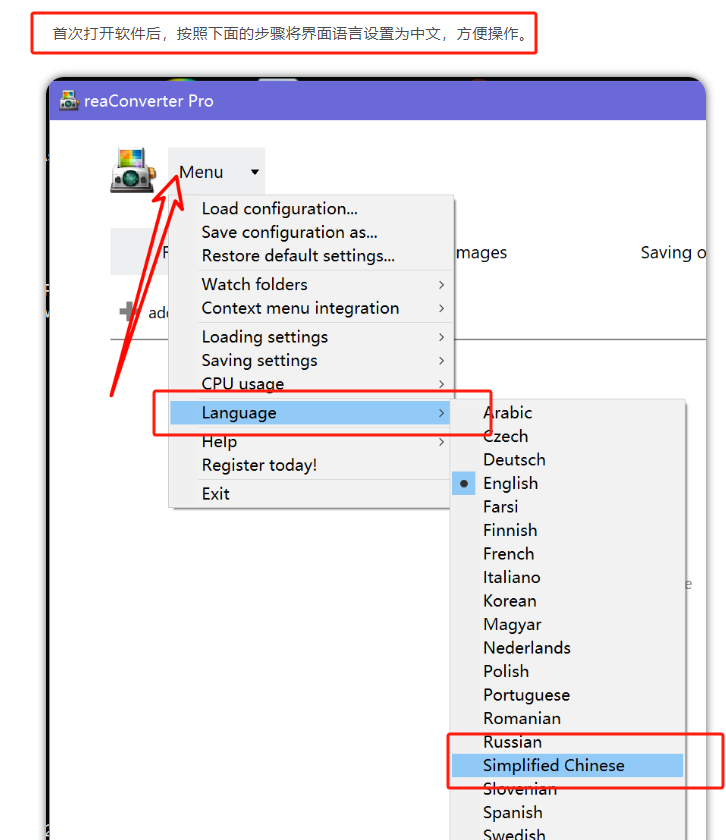
Task: Pick Slovenian in the language list
Action: click(x=567, y=789)
